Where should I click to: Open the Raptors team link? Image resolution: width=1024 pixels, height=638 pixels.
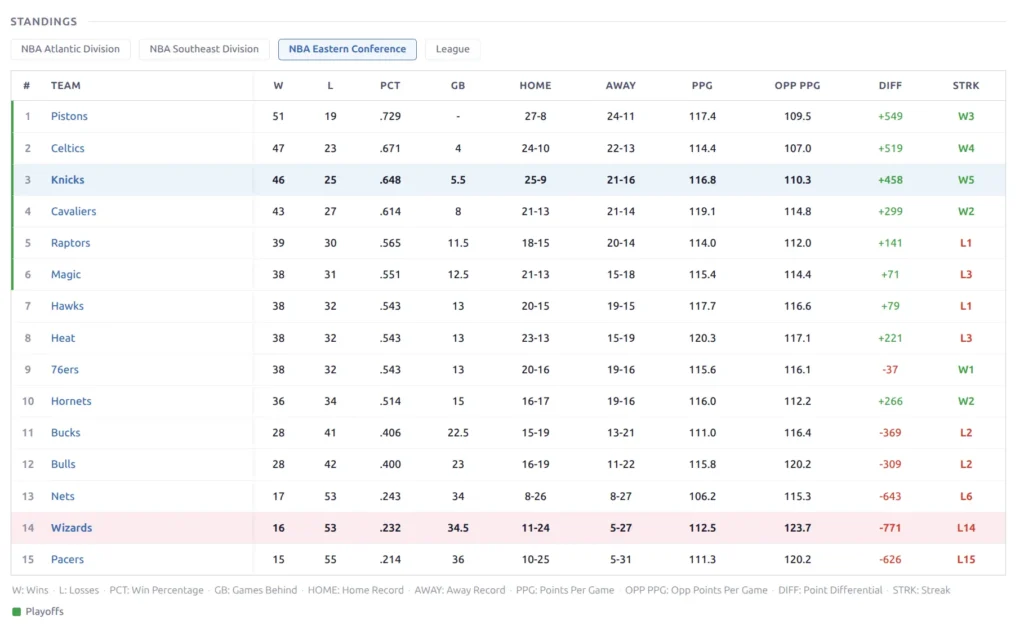pyautogui.click(x=71, y=243)
